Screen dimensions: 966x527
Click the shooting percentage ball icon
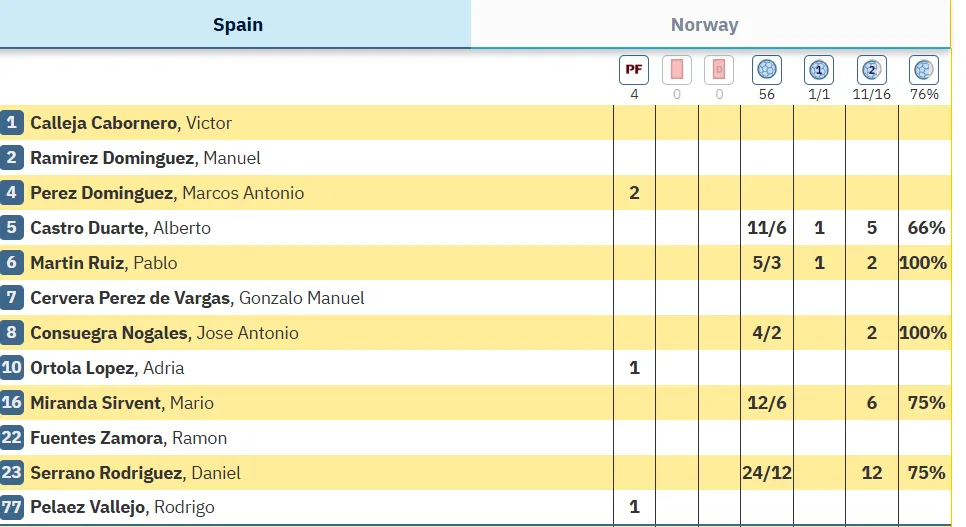924,70
